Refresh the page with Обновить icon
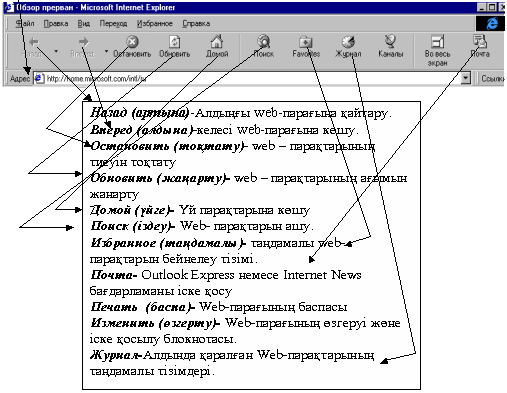 click(175, 42)
